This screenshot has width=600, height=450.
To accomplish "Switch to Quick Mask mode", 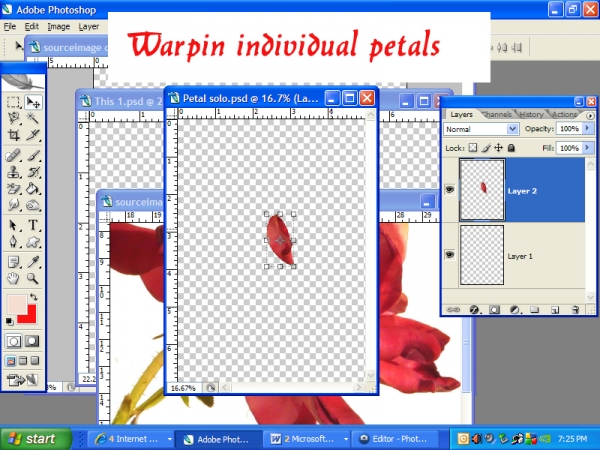I will [32, 341].
